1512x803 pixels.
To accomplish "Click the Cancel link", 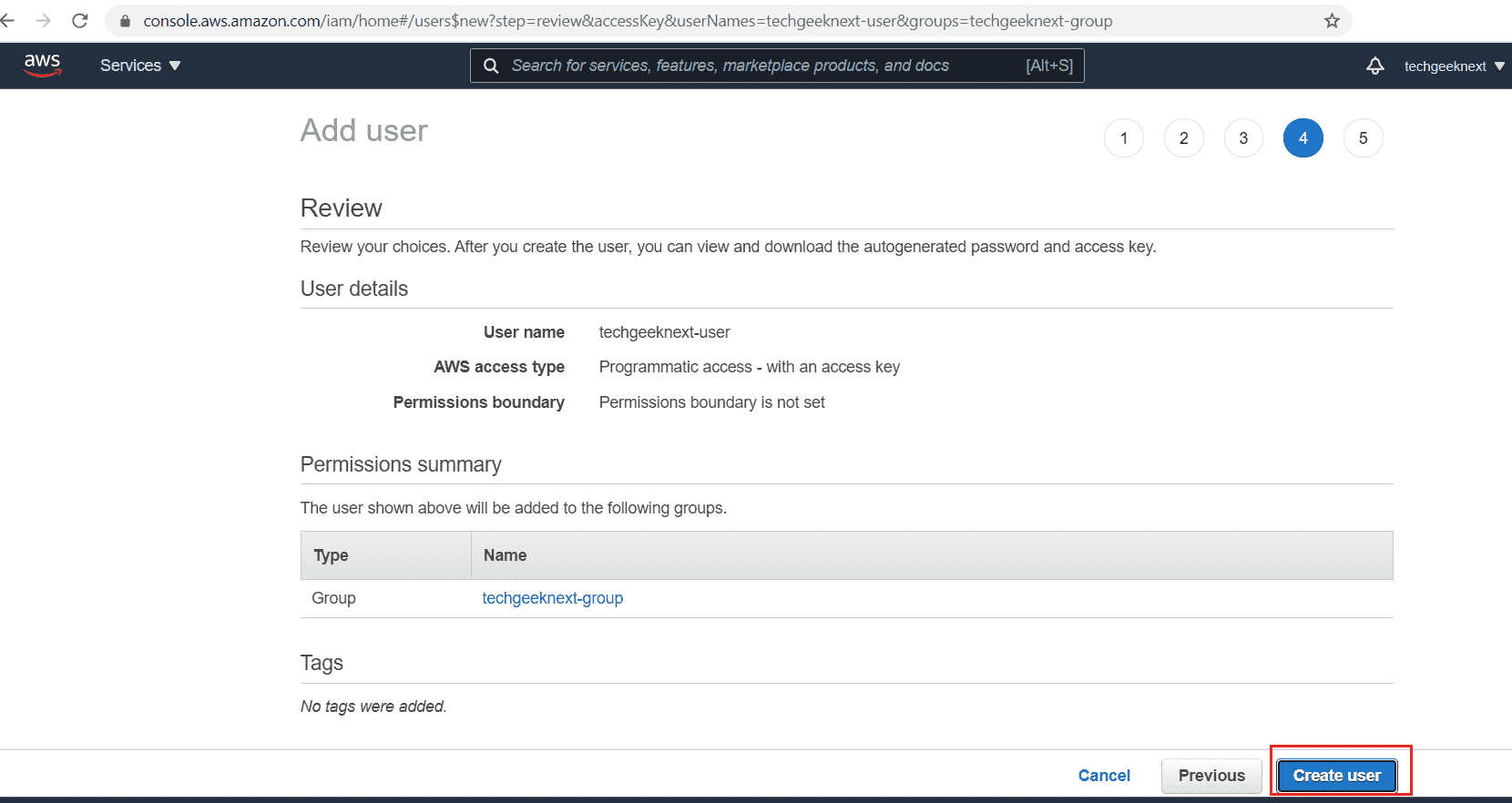I will pyautogui.click(x=1104, y=776).
